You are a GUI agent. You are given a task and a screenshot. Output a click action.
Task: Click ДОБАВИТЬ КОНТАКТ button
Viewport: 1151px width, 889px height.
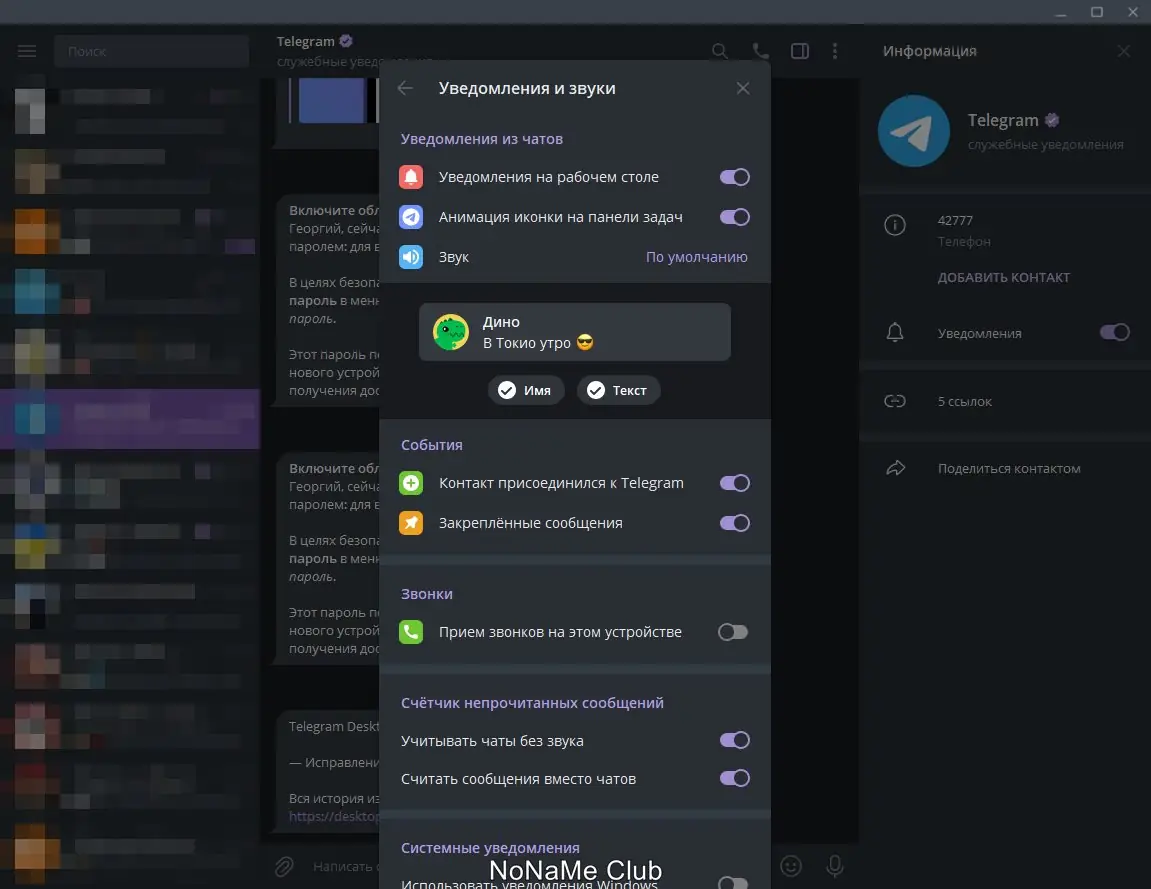pos(1003,277)
